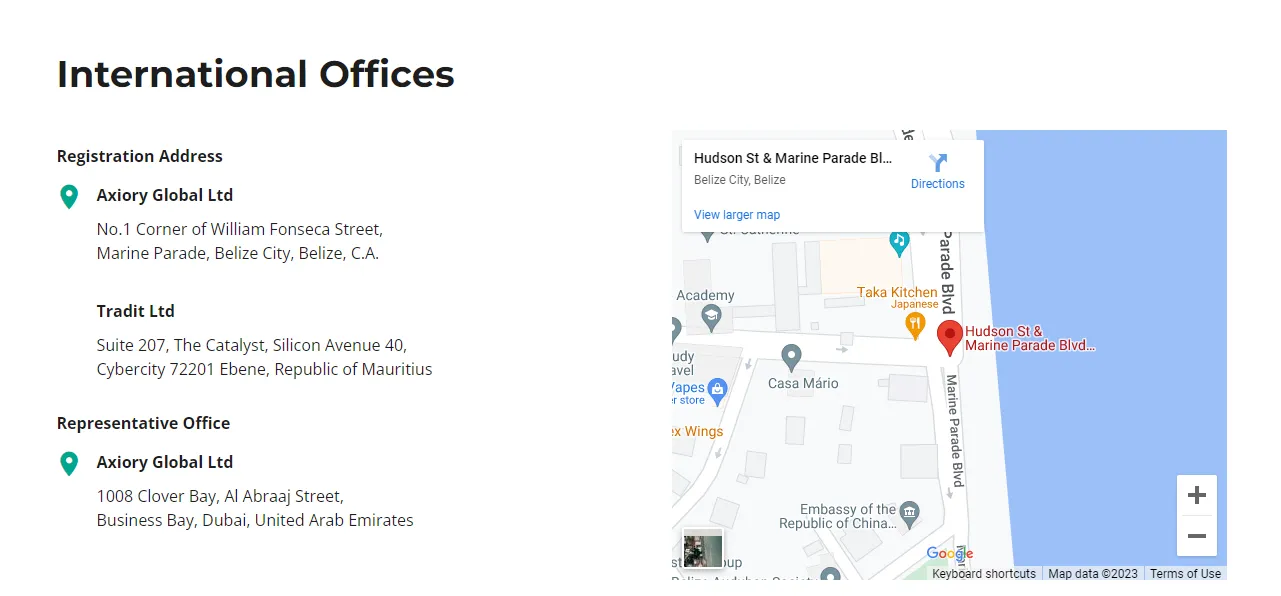Select the Taka Kitchen restaurant marker
1281x596 pixels.
pyautogui.click(x=914, y=324)
